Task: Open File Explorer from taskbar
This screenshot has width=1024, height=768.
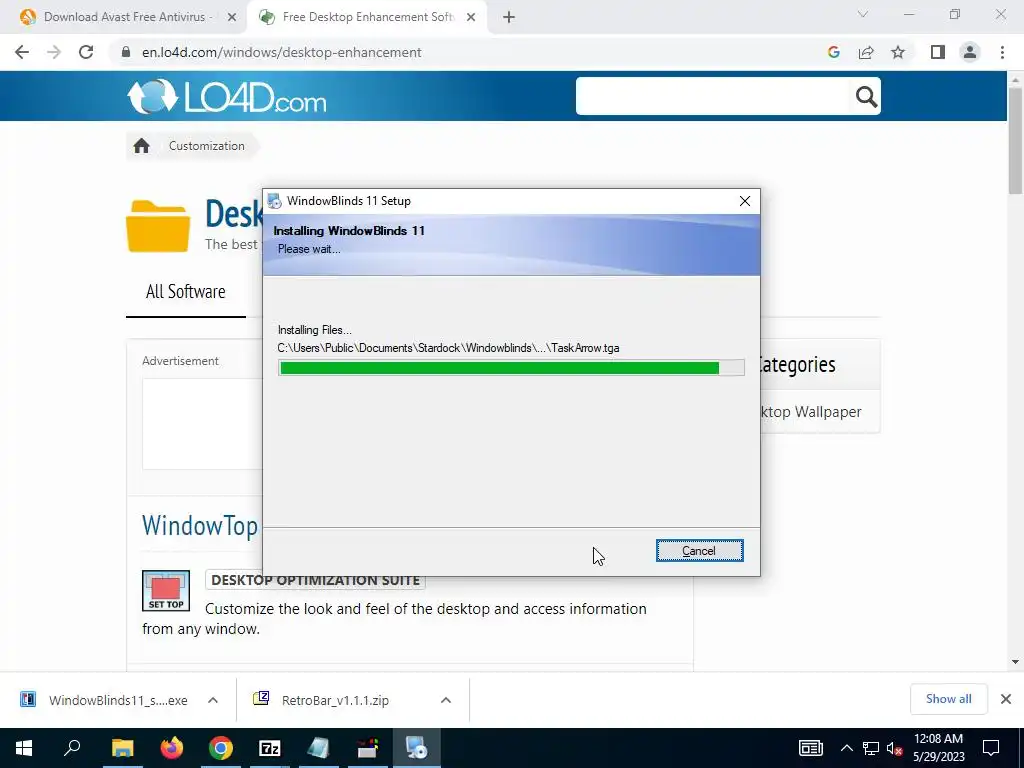Action: [122, 748]
